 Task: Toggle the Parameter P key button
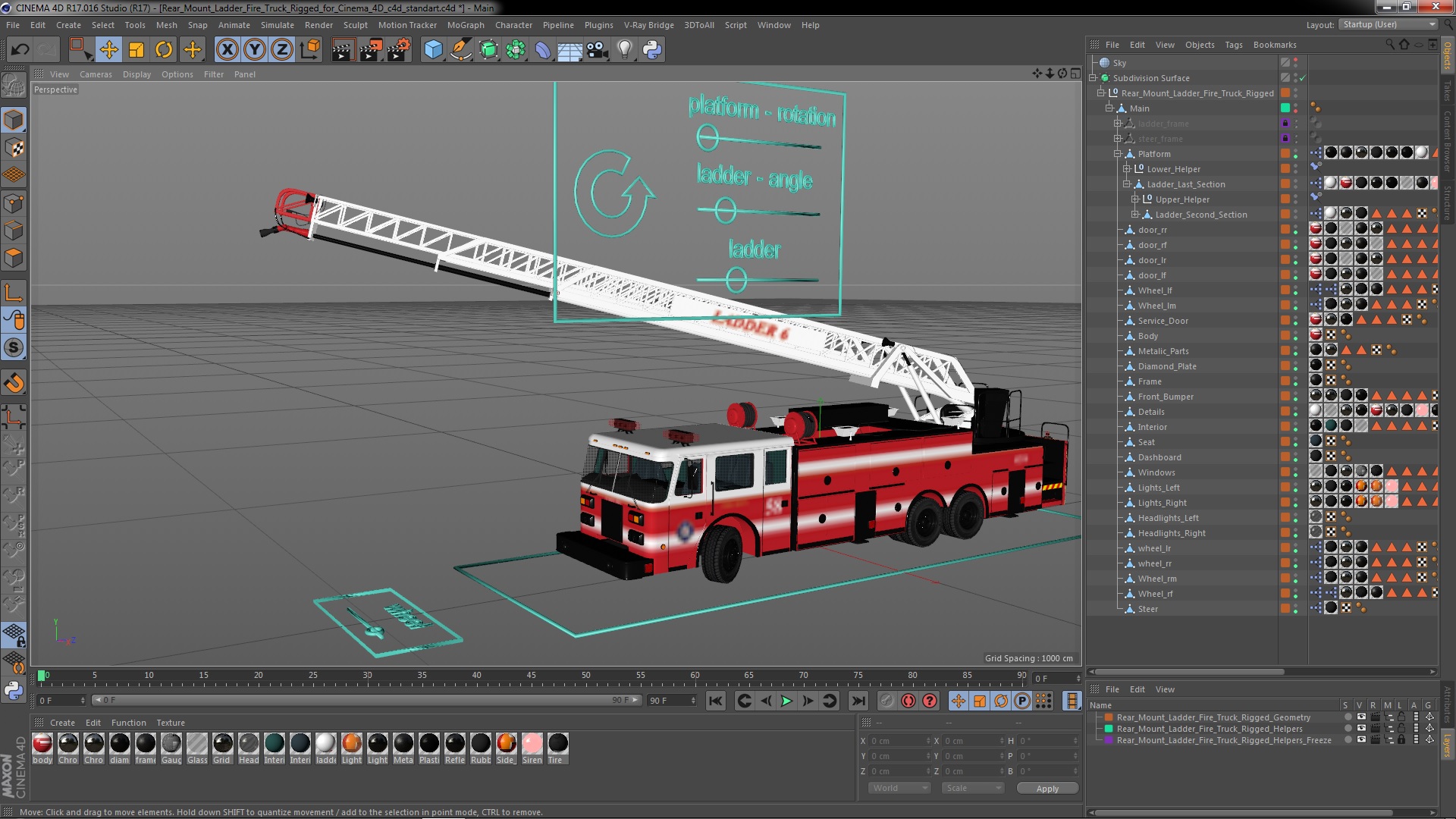1022,701
